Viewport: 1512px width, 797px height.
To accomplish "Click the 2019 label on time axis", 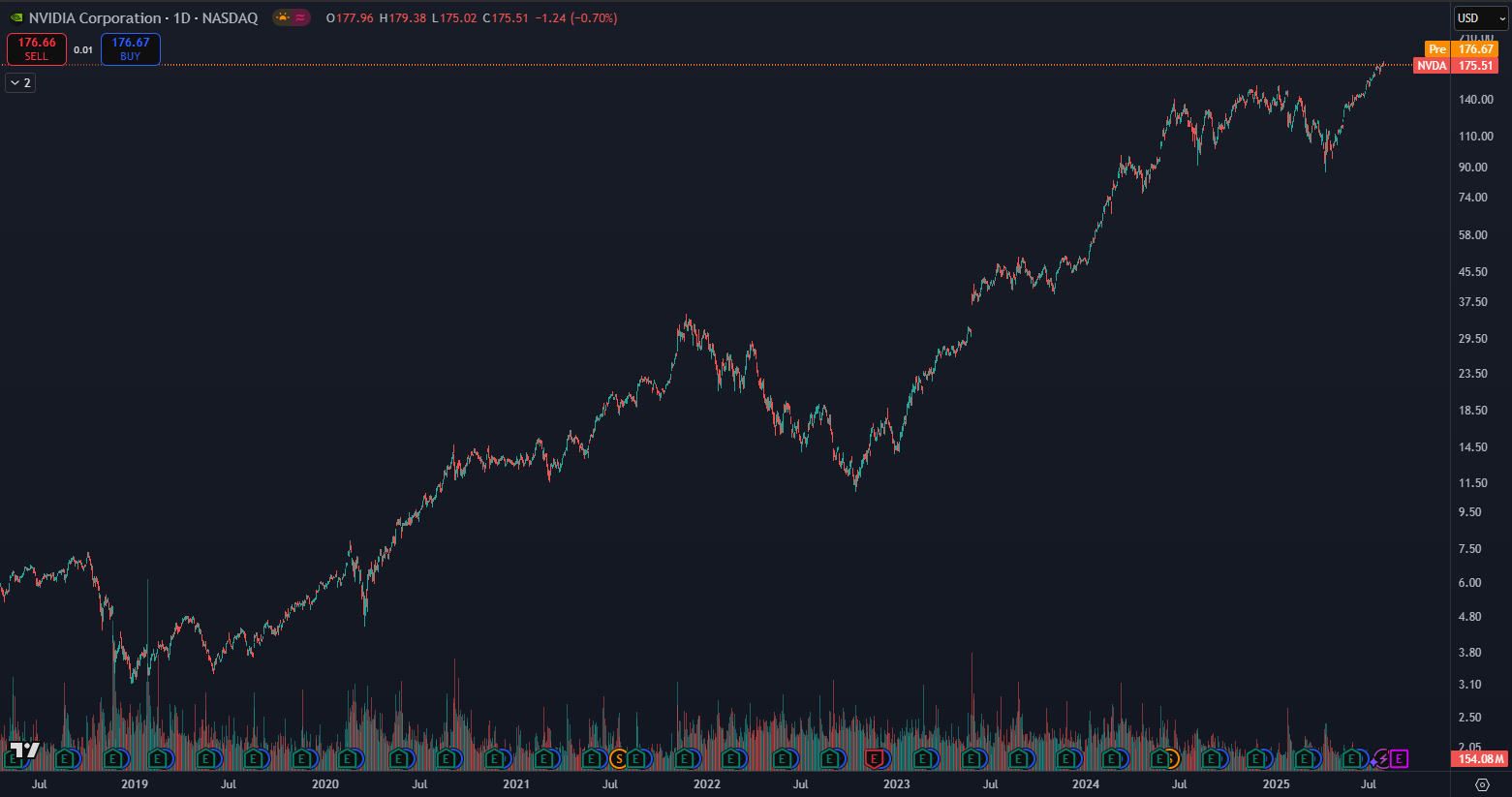I will [x=135, y=784].
